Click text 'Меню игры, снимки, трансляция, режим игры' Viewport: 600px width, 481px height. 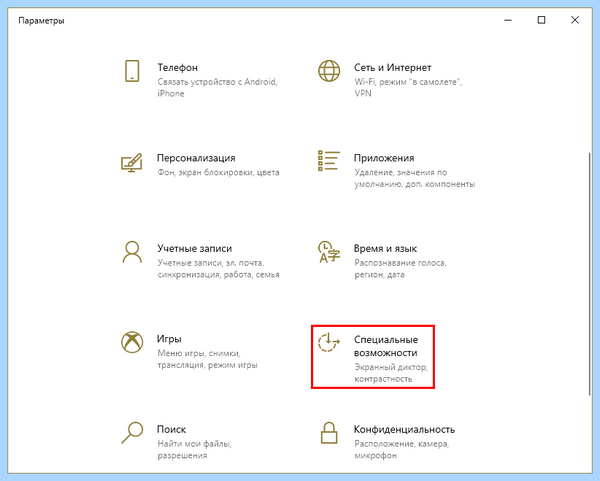[207, 359]
